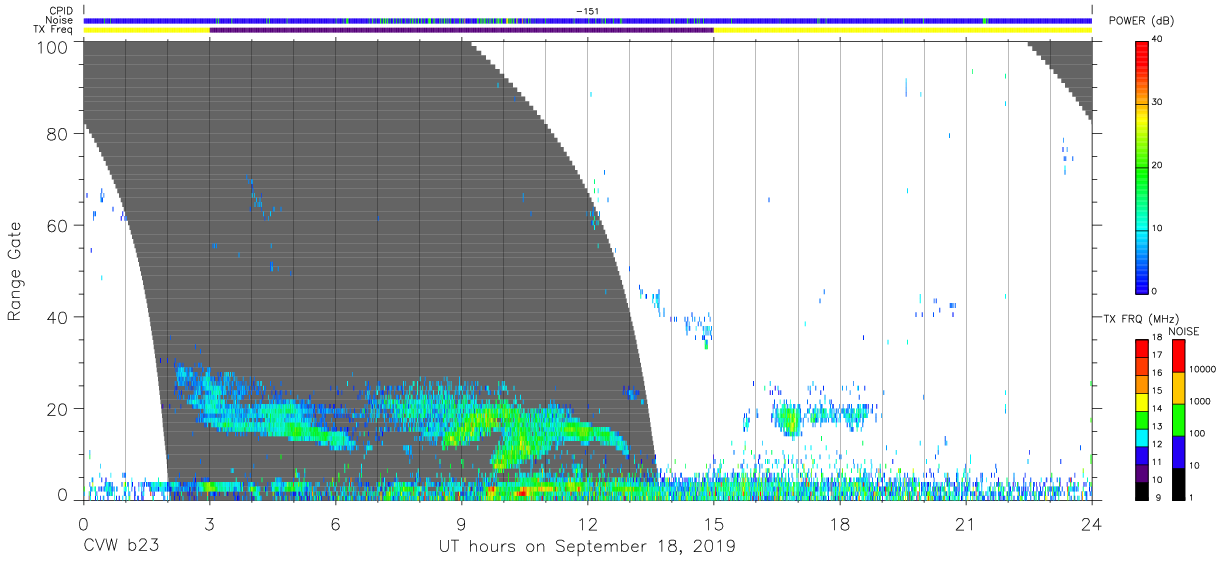
Task: Click x-axis tick label '15'
Action: tap(713, 523)
